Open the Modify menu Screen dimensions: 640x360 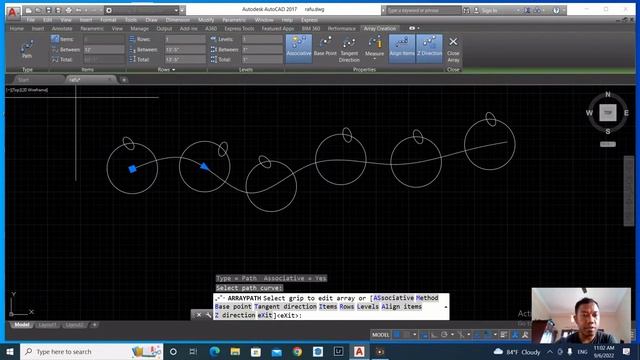(x=206, y=20)
